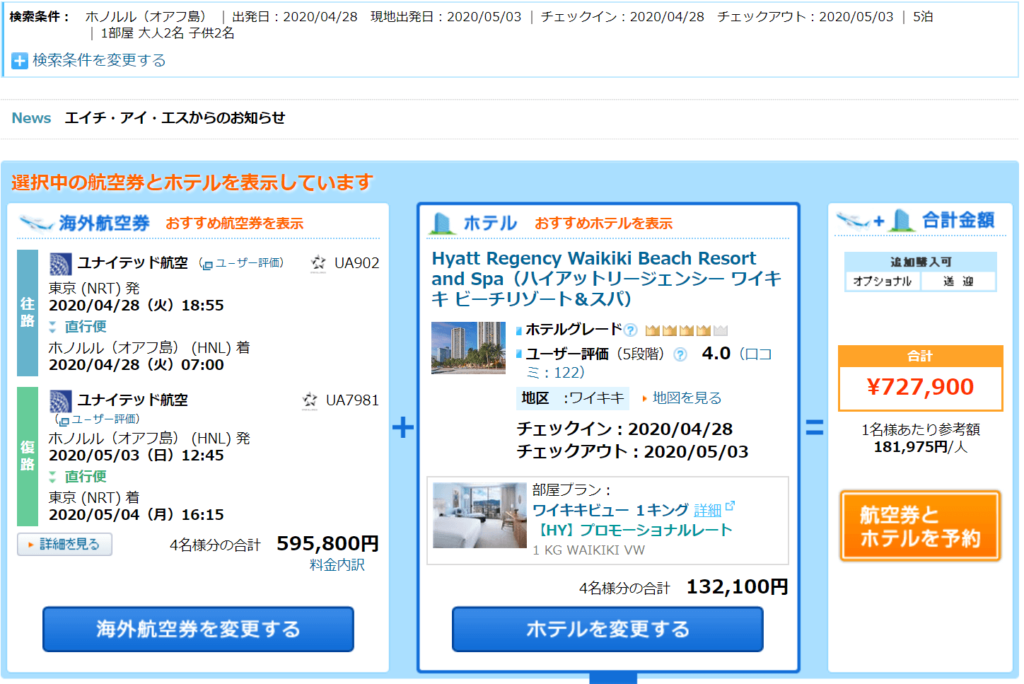1024x684 pixels.
Task: Click Star Alliance icon beside UA7981
Action: pos(310,400)
